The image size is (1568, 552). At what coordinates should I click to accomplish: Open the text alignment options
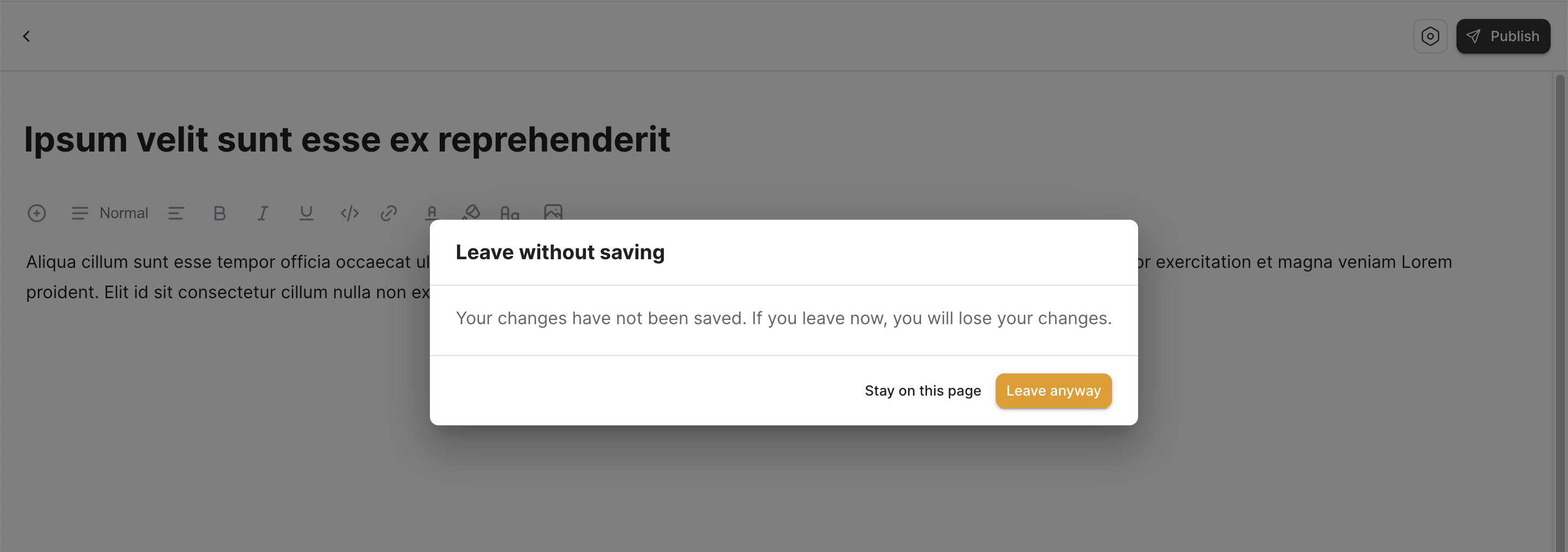176,213
